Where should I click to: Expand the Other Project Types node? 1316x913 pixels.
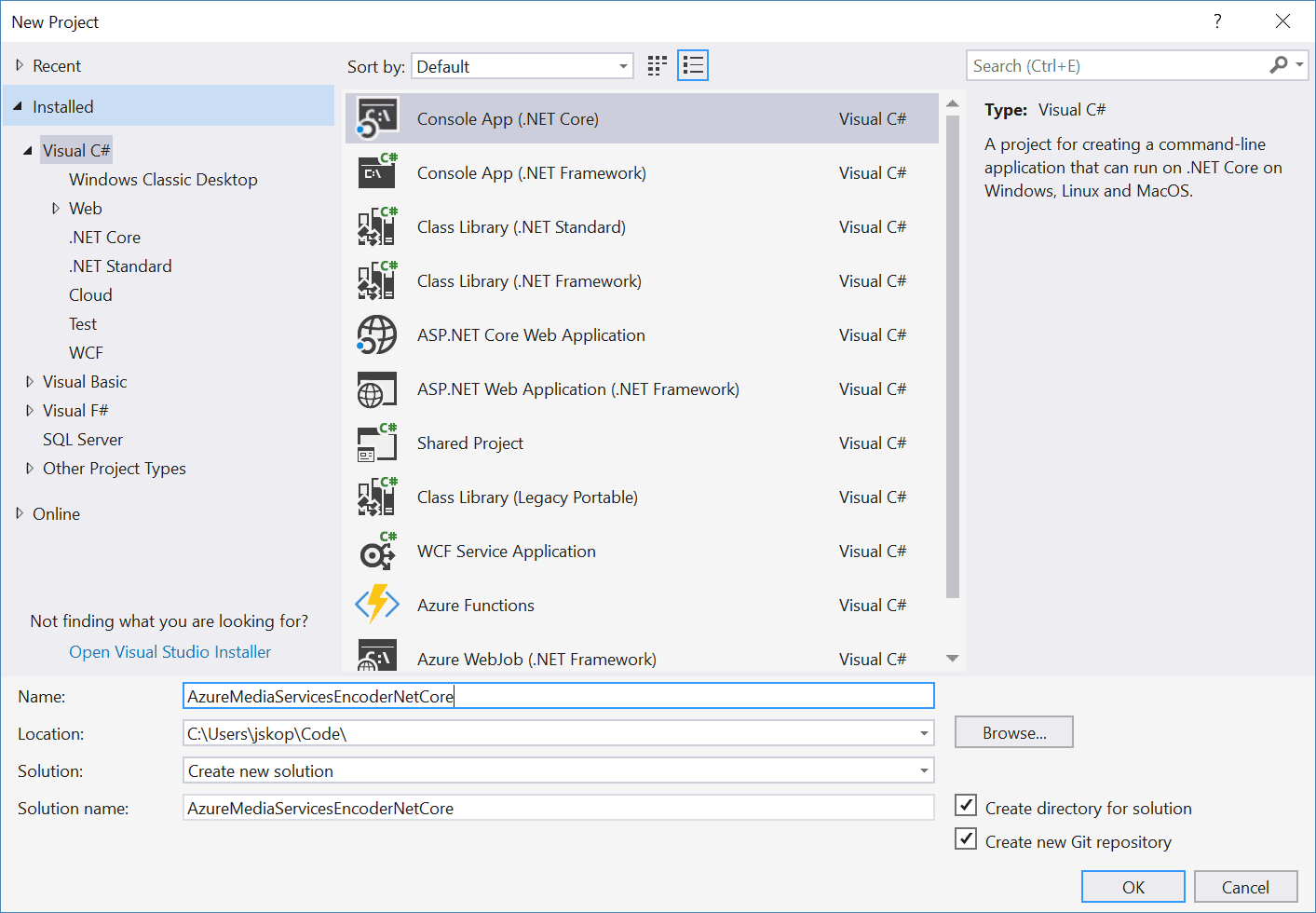30,468
